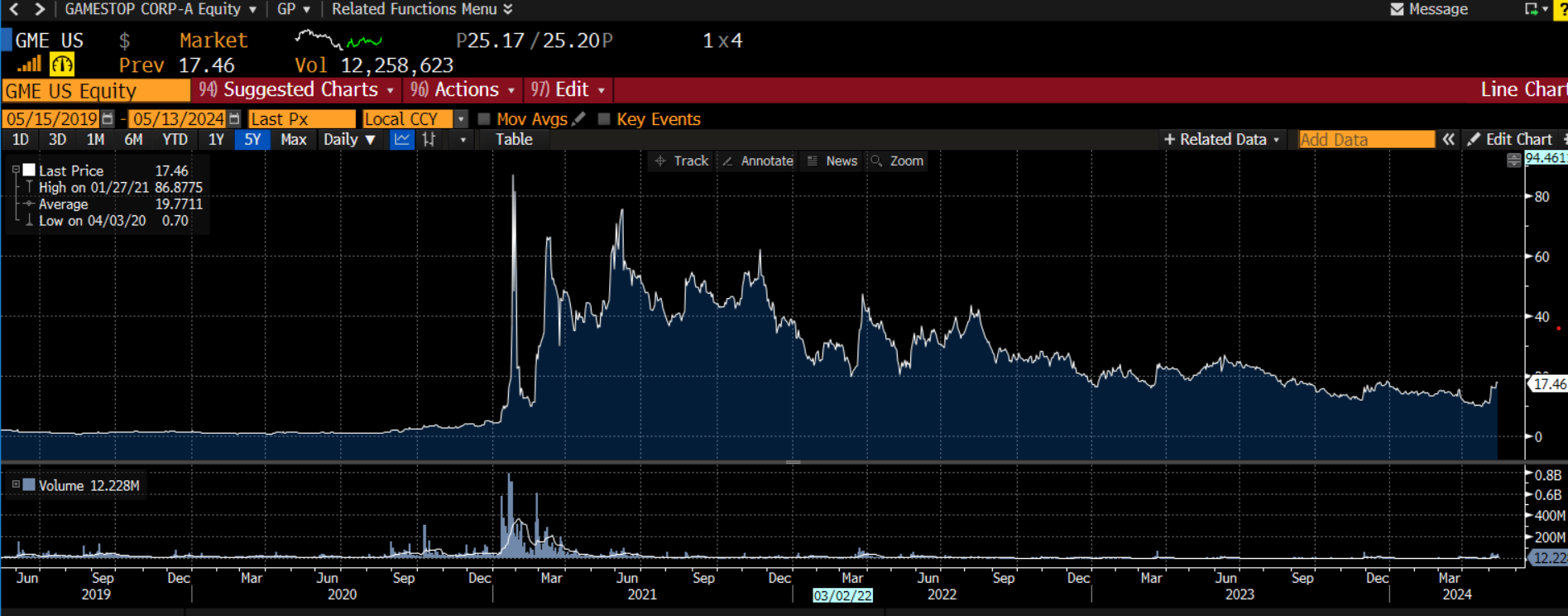The image size is (1568, 616).
Task: Click the Mov Avgs pencil edit icon
Action: point(579,119)
